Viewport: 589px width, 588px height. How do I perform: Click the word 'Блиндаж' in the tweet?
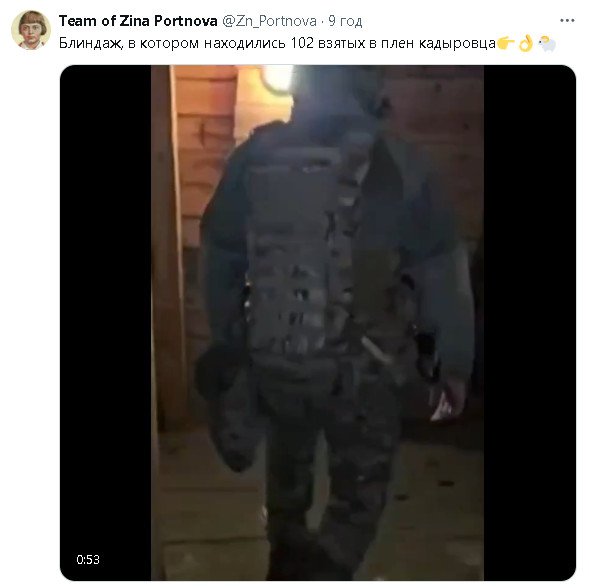coord(91,44)
